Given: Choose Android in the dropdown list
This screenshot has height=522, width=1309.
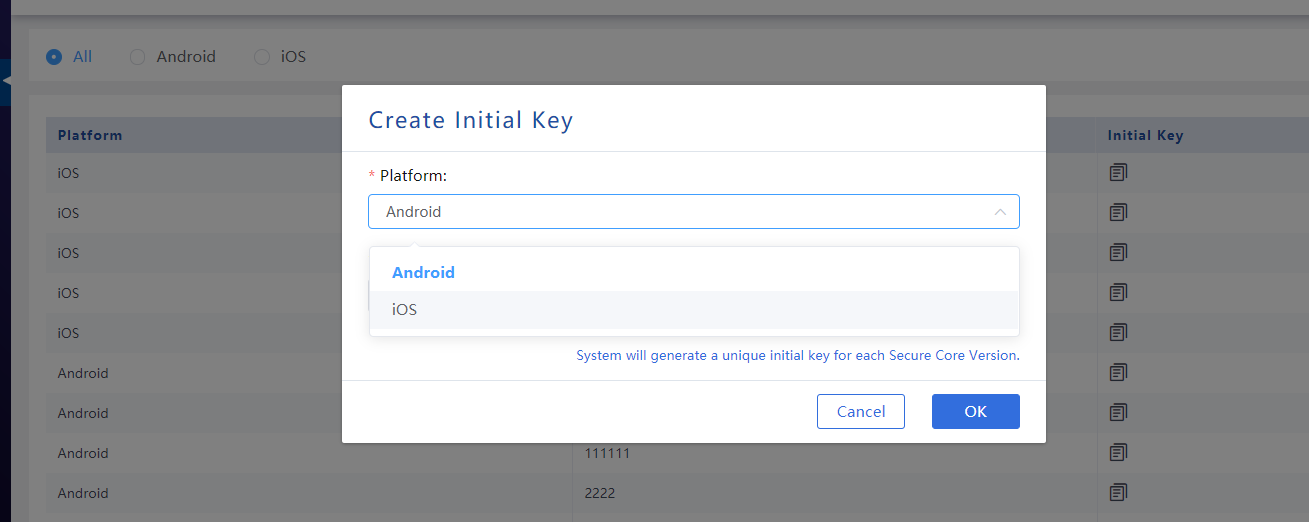Looking at the screenshot, I should (x=694, y=272).
